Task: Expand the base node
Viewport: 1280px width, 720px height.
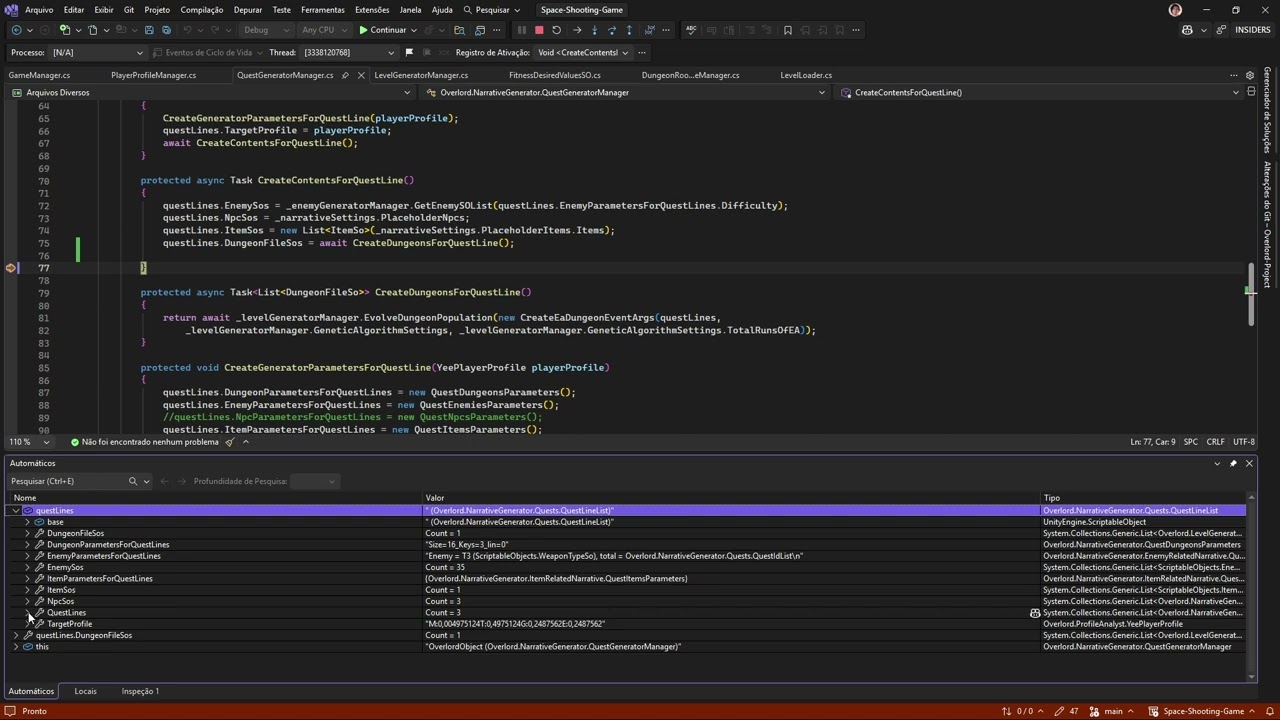Action: coord(27,522)
